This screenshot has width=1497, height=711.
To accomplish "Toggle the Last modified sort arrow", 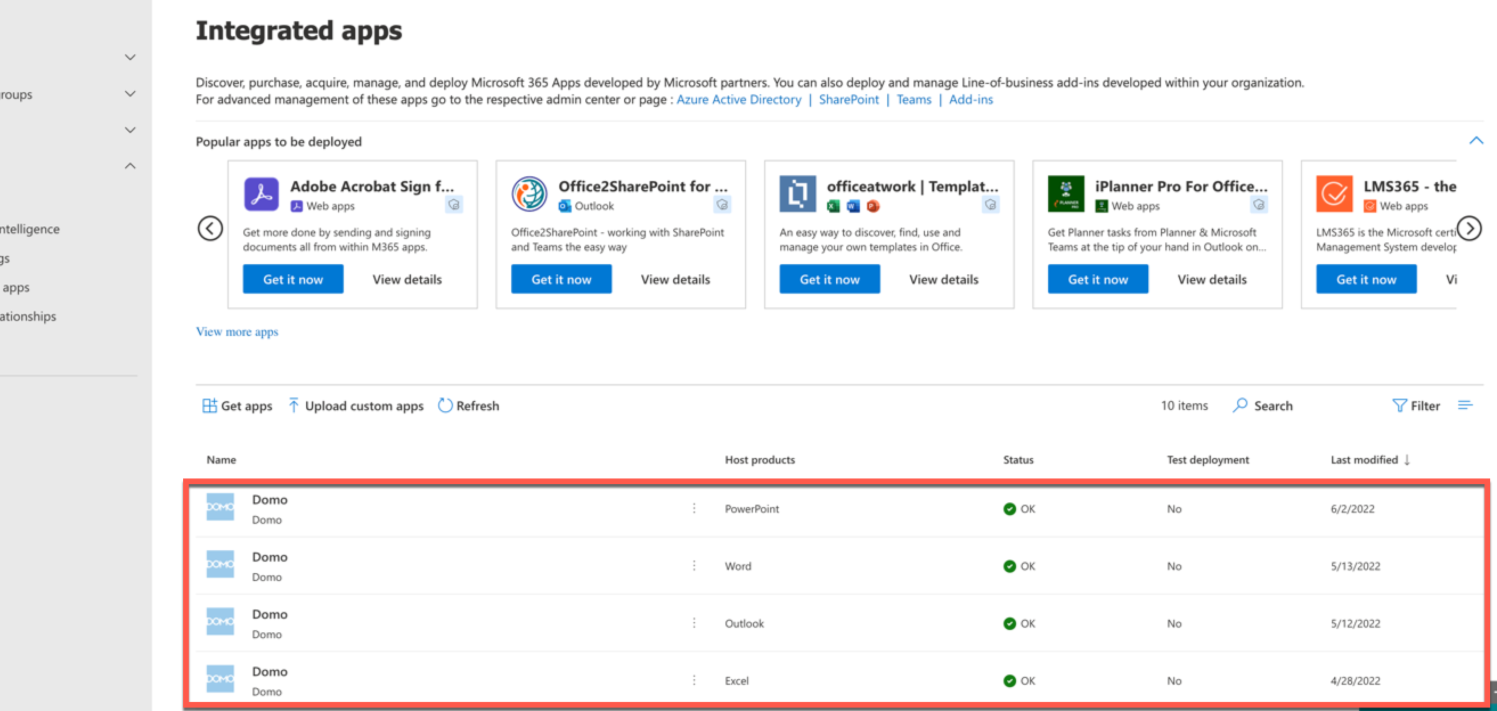I will (1408, 459).
